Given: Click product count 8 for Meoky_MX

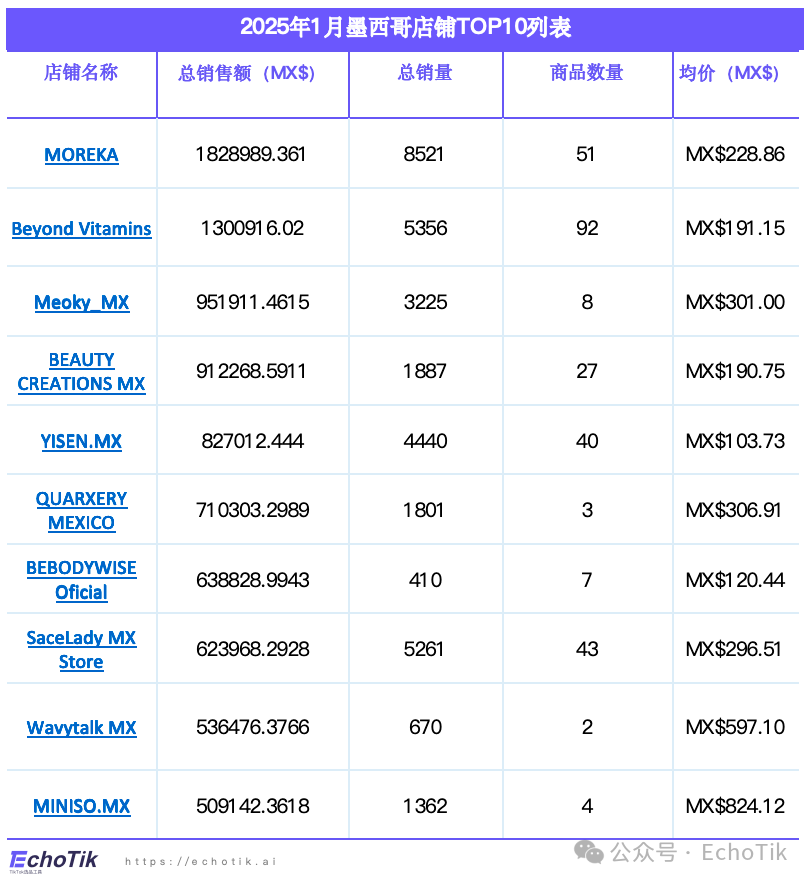Looking at the screenshot, I should pyautogui.click(x=587, y=302).
